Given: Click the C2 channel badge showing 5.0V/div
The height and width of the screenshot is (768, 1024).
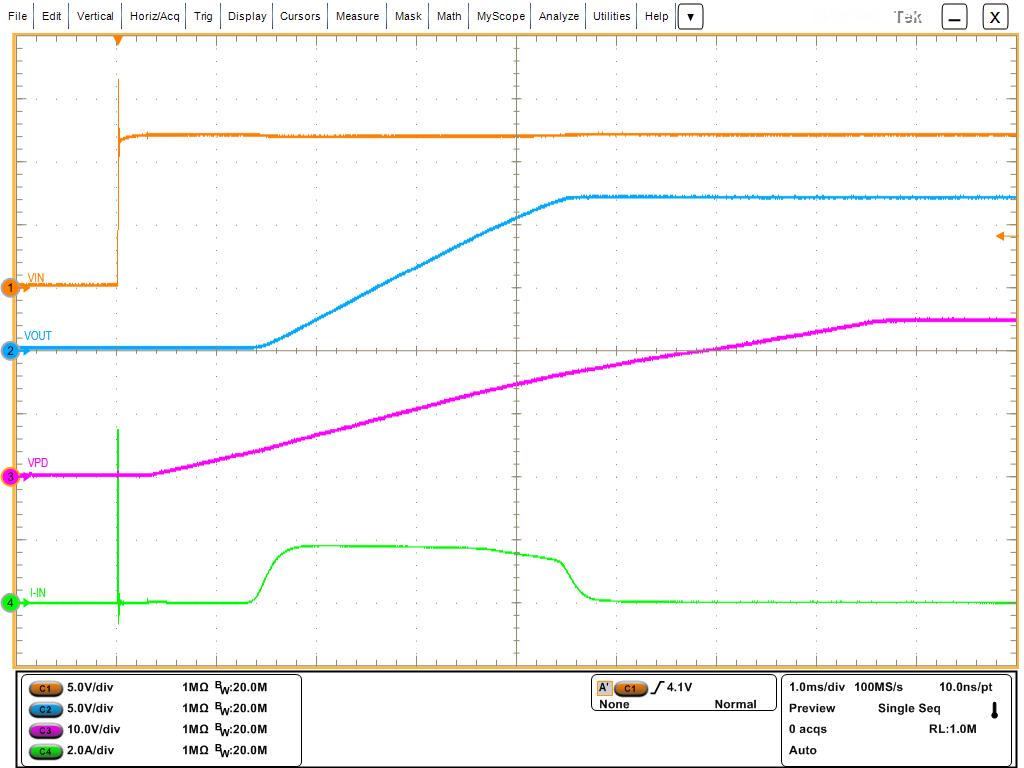Looking at the screenshot, I should [x=46, y=710].
